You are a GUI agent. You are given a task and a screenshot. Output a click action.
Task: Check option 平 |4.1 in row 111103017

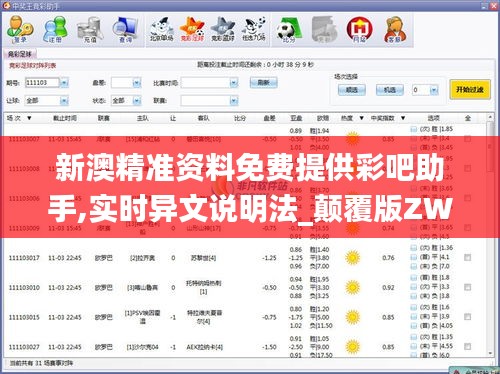tap(414, 257)
